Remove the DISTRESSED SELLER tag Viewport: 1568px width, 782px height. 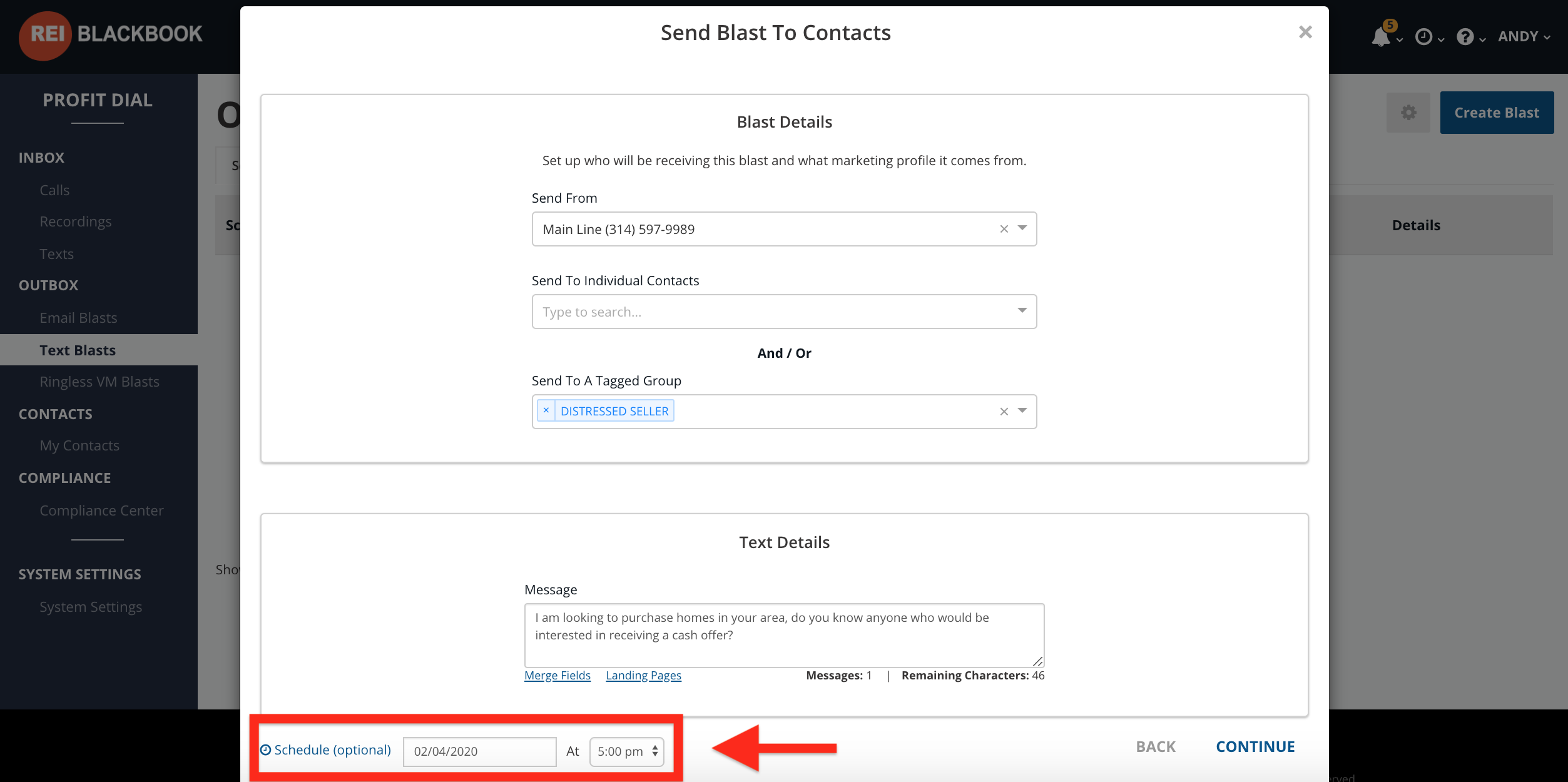546,410
